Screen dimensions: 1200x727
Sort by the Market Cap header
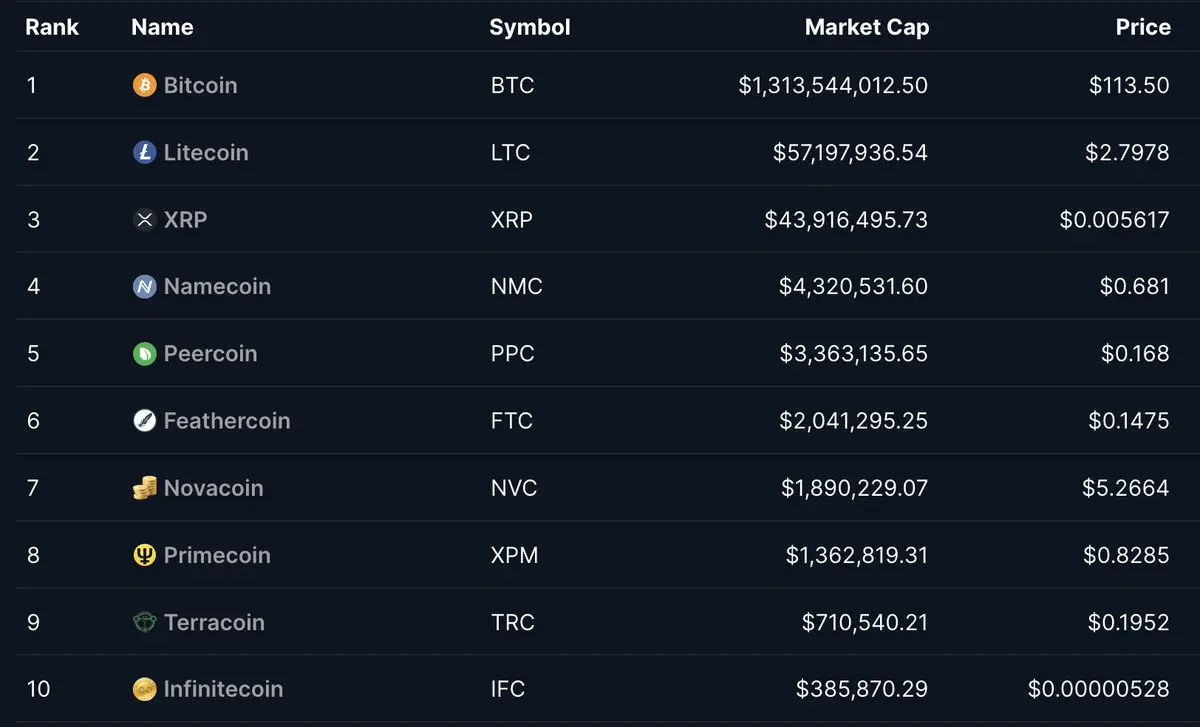867,27
